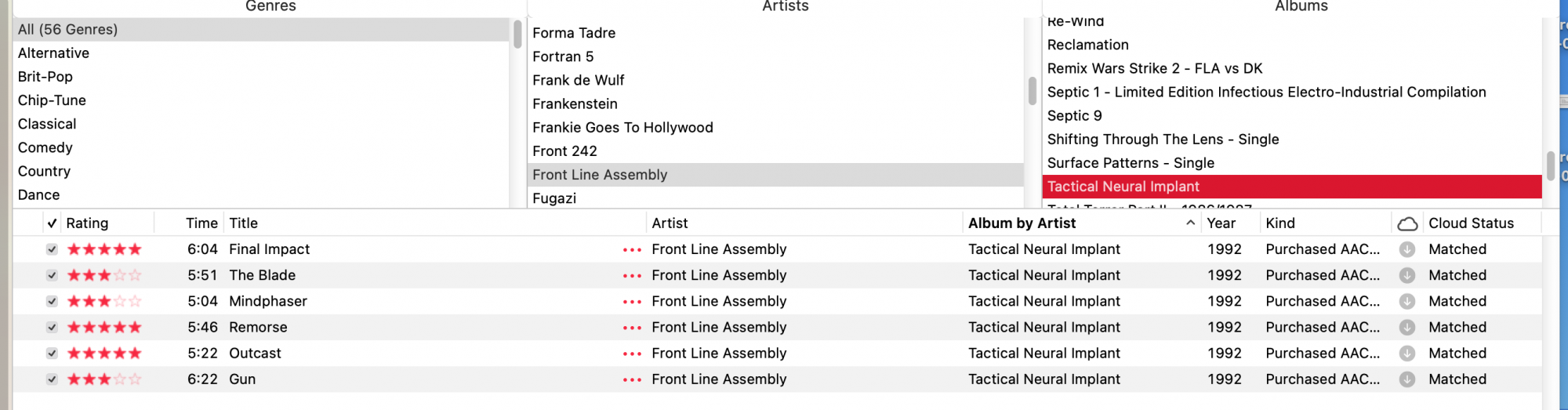Toggle sort direction arrow on Album by Artist
This screenshot has width=1568, height=410.
pos(1190,223)
